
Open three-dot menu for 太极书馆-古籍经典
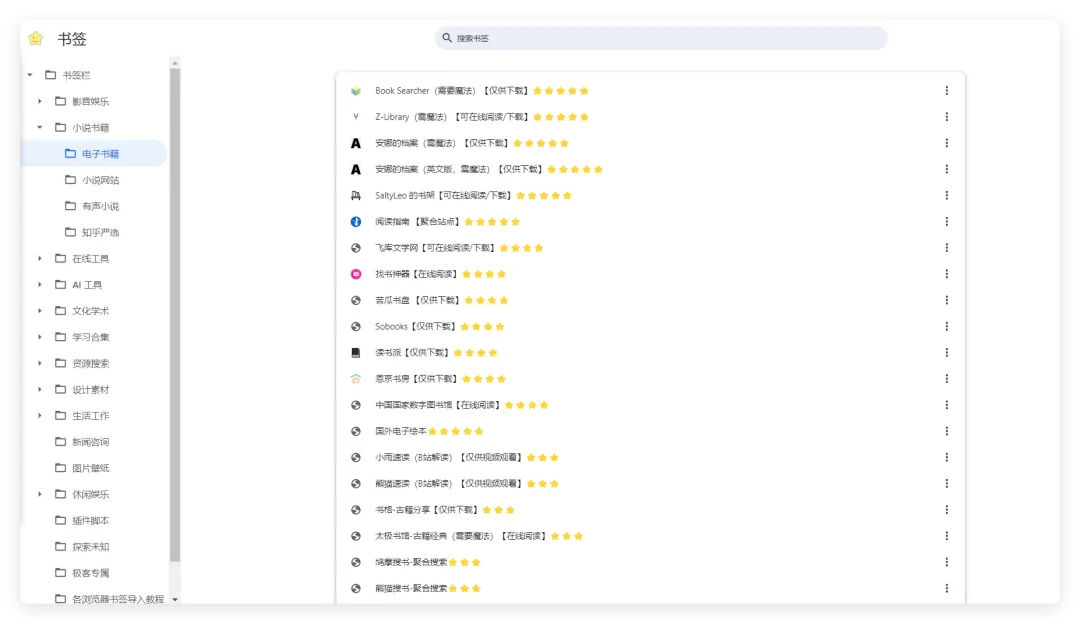tap(946, 536)
